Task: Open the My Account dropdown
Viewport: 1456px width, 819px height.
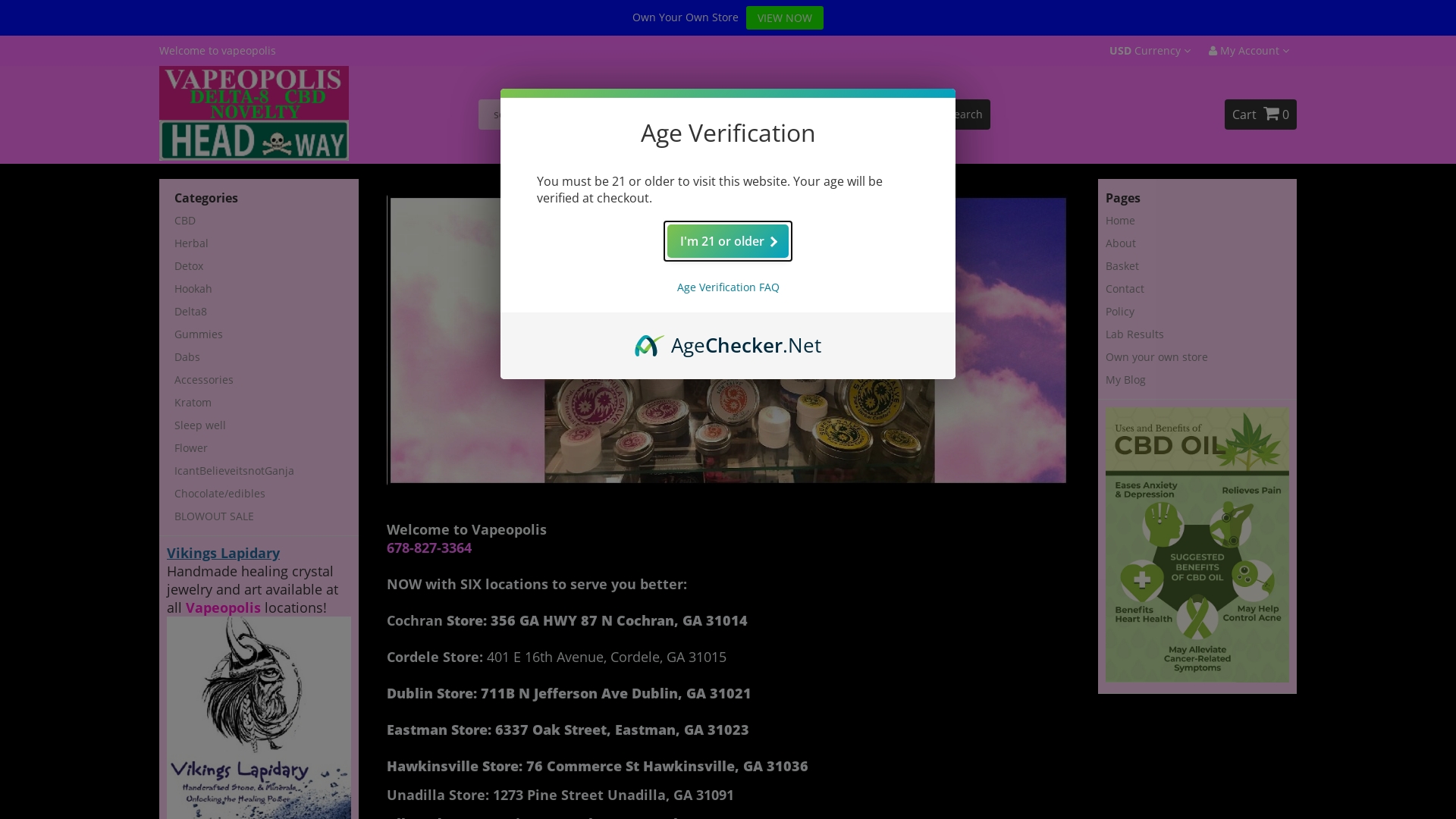Action: coord(1249,51)
